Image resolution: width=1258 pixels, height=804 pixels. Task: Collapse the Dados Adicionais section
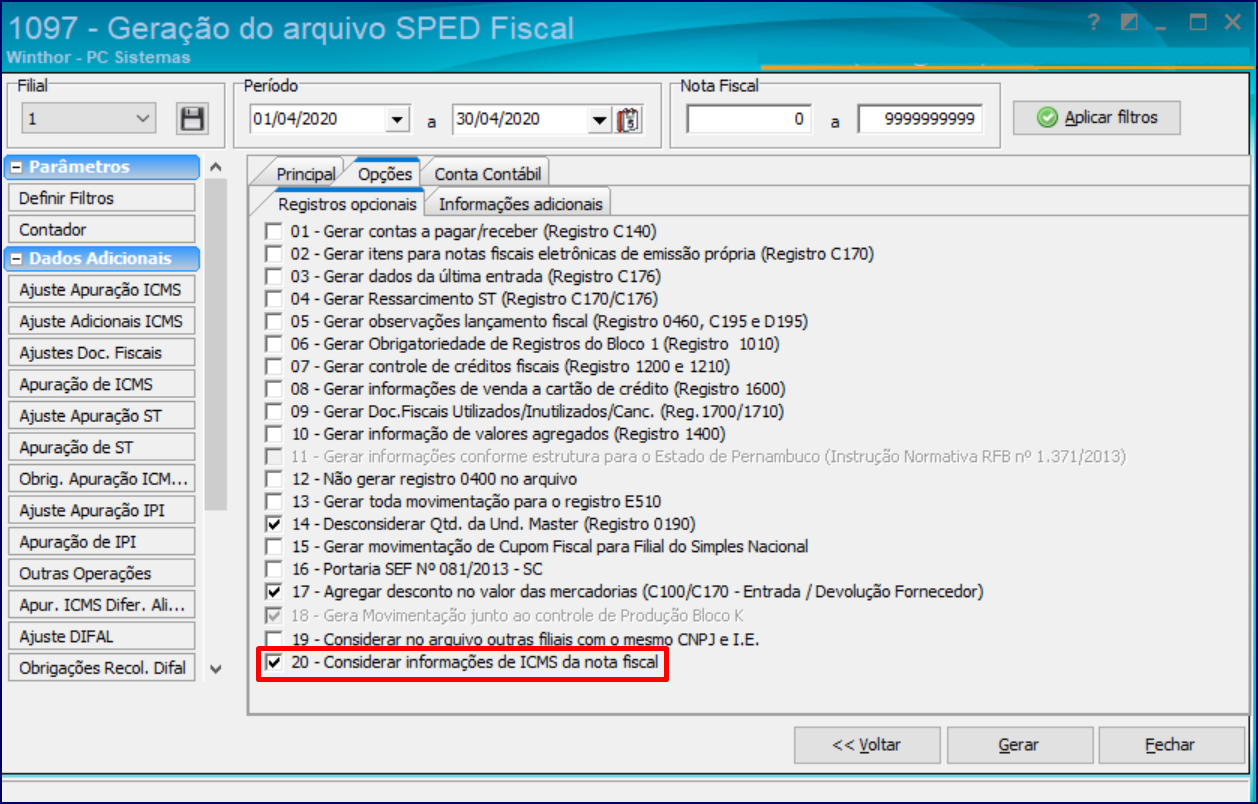[17, 259]
